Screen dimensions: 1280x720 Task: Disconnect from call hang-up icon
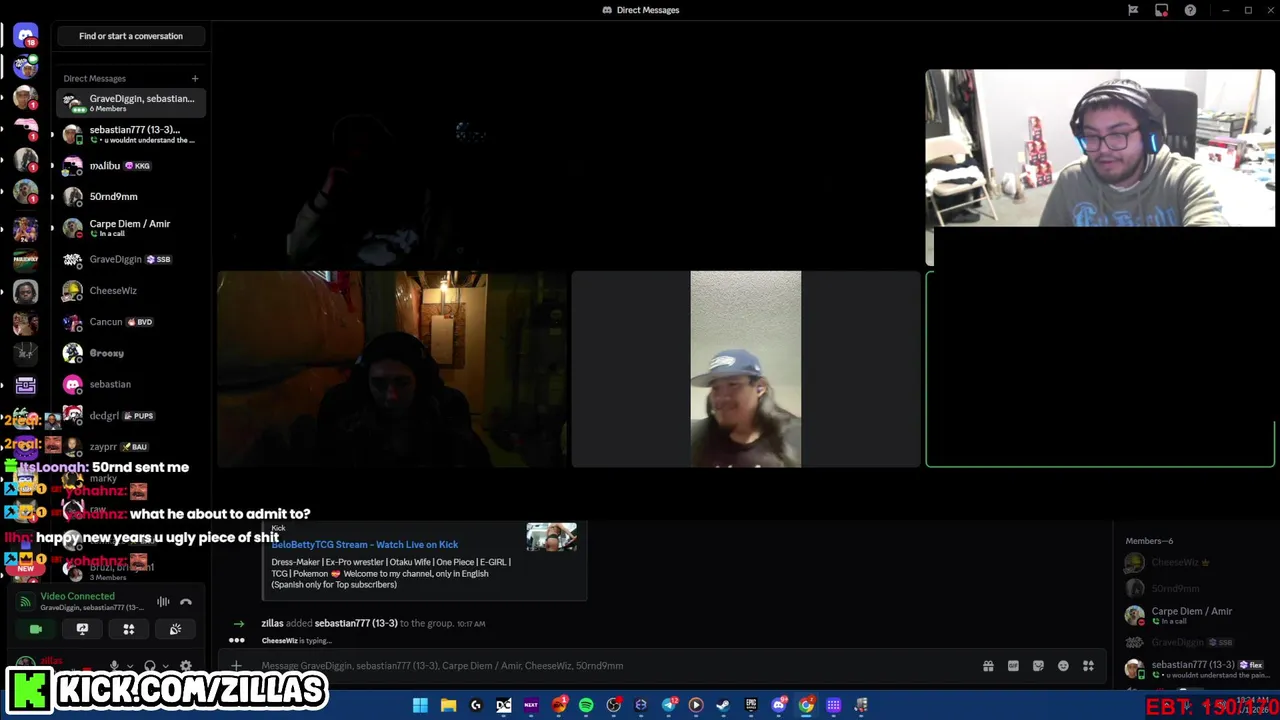coord(185,602)
